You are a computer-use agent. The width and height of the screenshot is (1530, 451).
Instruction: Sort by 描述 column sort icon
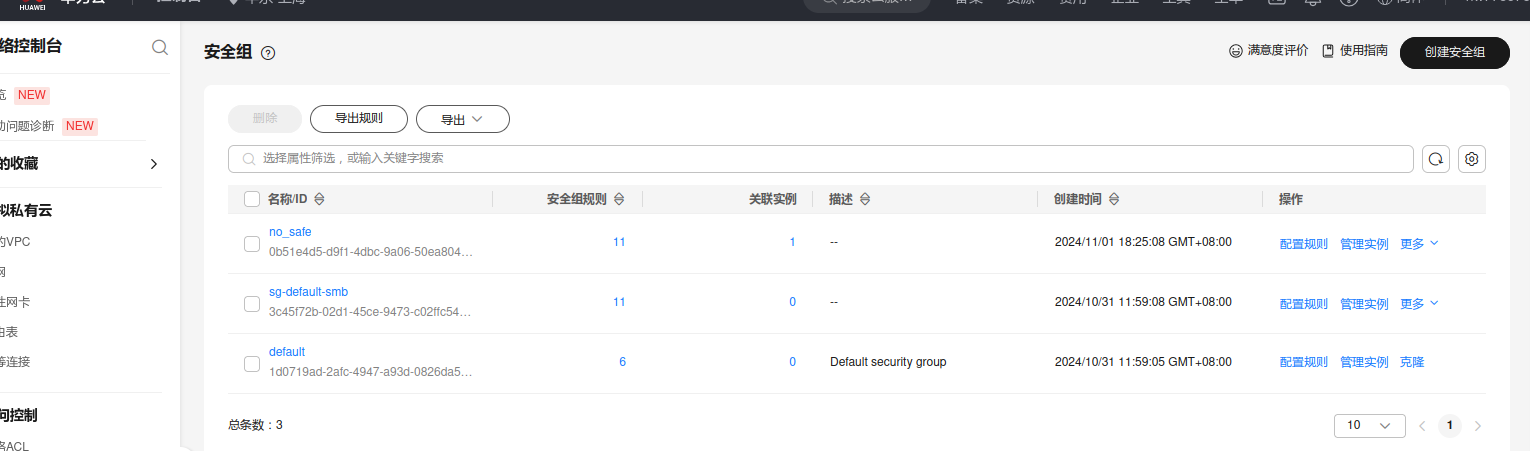865,199
